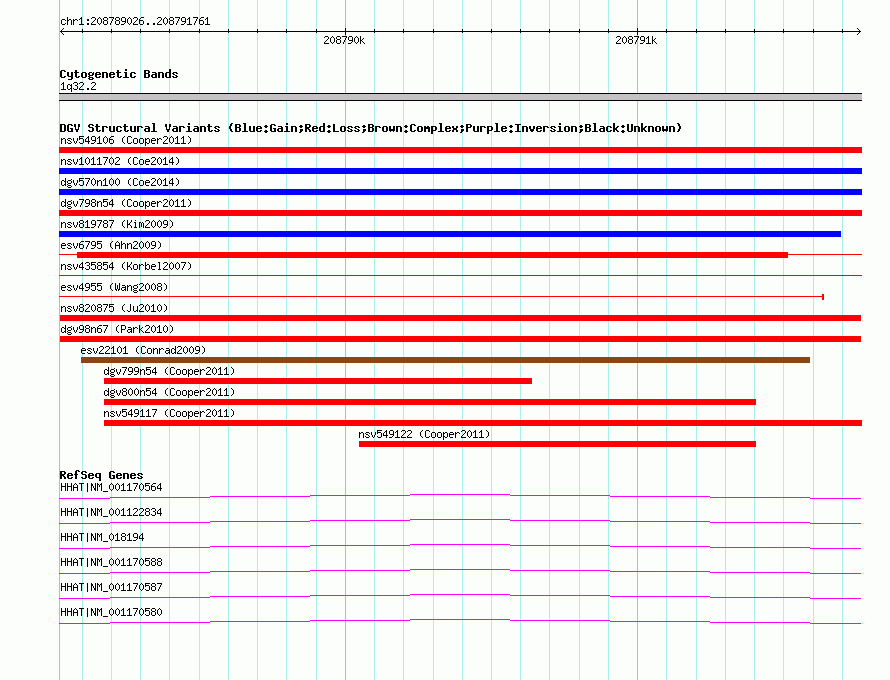Image resolution: width=890 pixels, height=680 pixels.
Task: Open dgv799n54 (Cooper2011) label
Action: point(169,371)
